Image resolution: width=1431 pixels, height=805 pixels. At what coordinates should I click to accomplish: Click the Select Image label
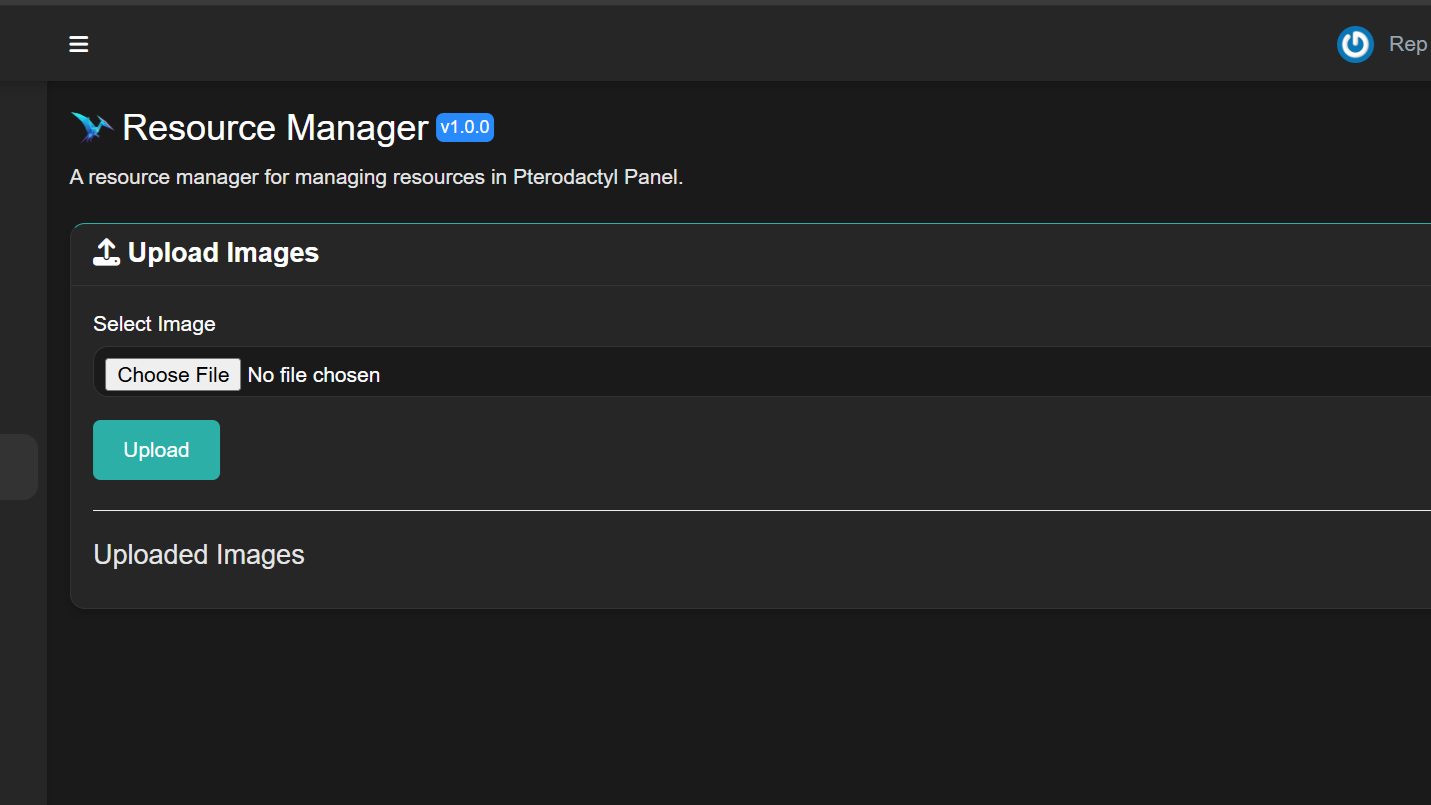click(x=154, y=324)
